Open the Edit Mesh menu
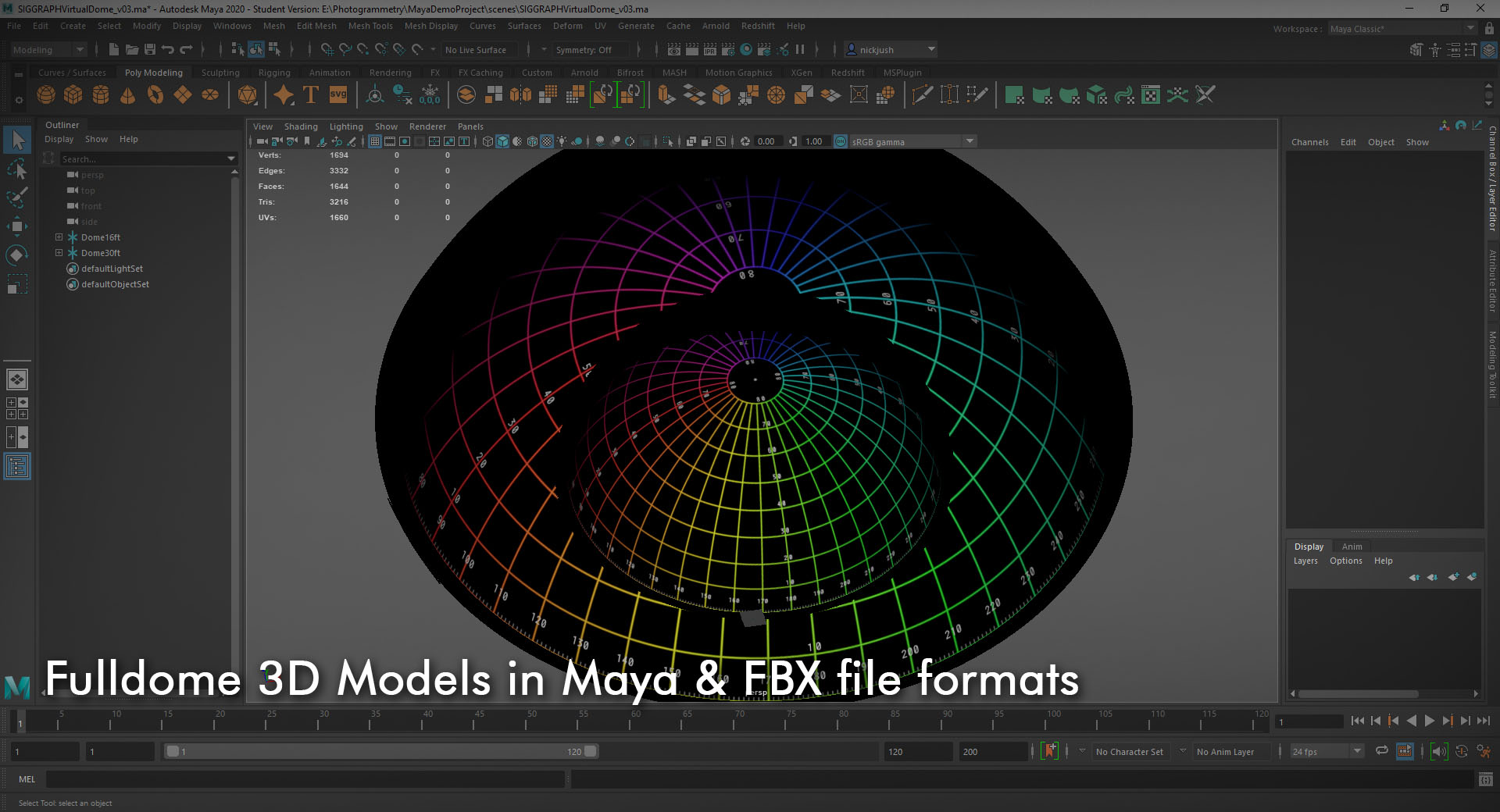1500x812 pixels. click(316, 26)
